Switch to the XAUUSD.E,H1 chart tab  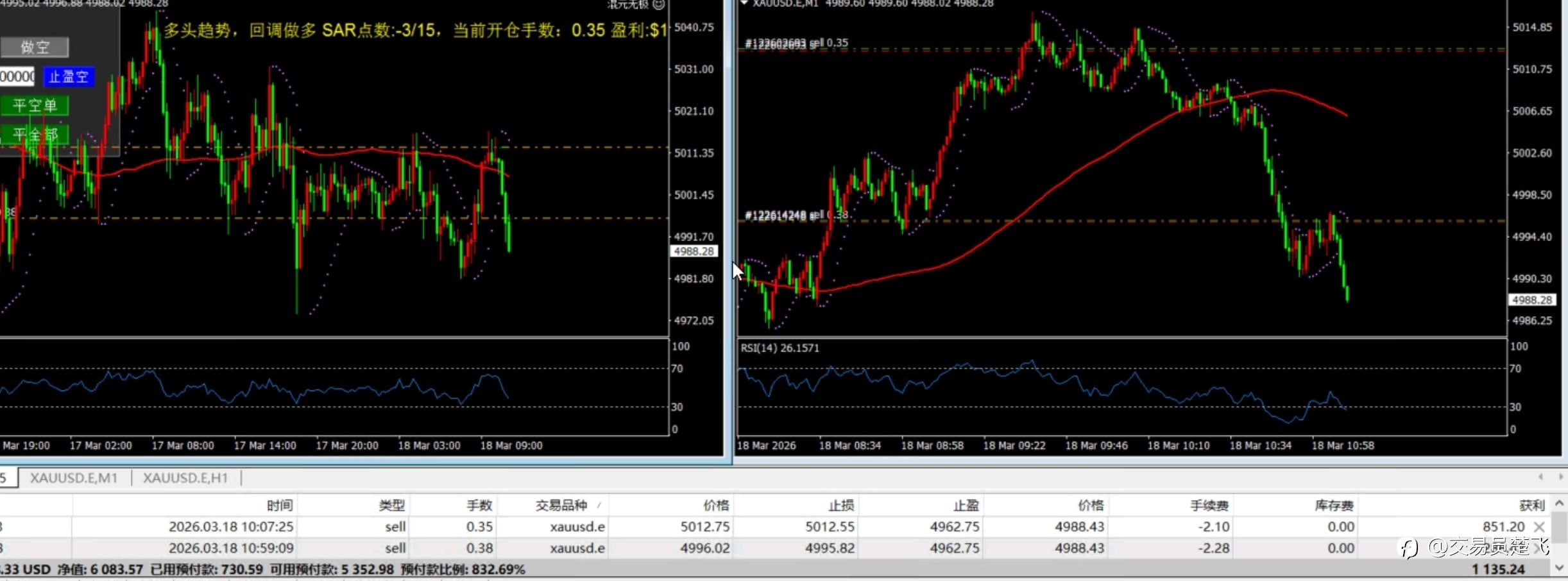(185, 478)
